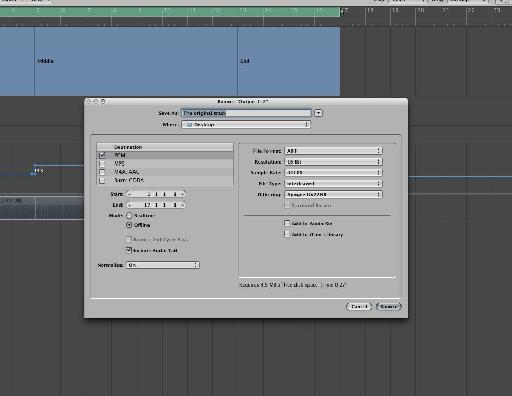Image resolution: width=512 pixels, height=396 pixels.
Task: Toggle the Add to Audio Bin checkbox
Action: coord(287,223)
